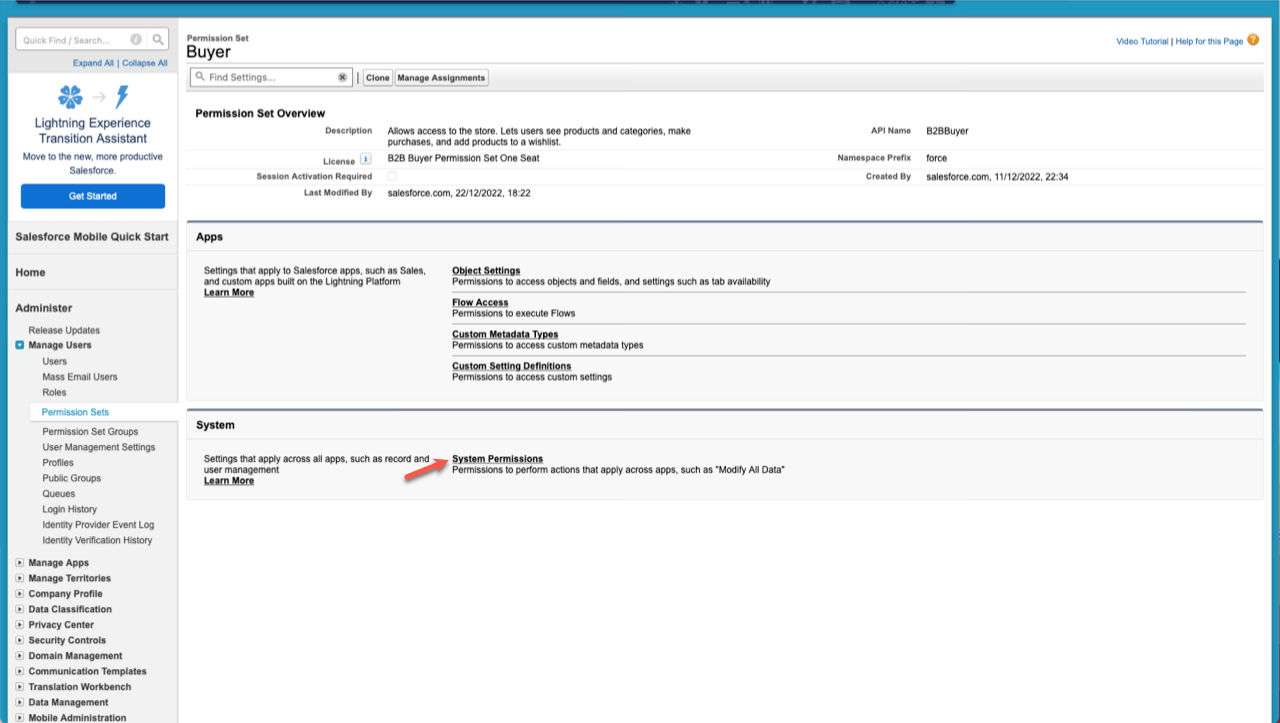The image size is (1280, 723).
Task: Expand the Data Management section
Action: (x=20, y=702)
